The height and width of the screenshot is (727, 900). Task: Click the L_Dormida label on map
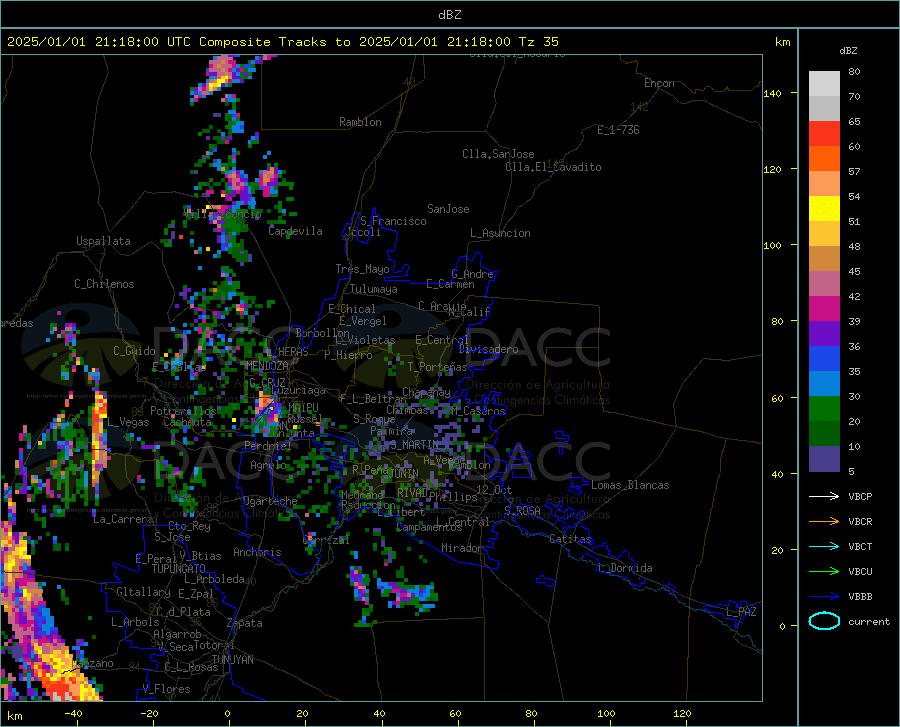pos(624,568)
